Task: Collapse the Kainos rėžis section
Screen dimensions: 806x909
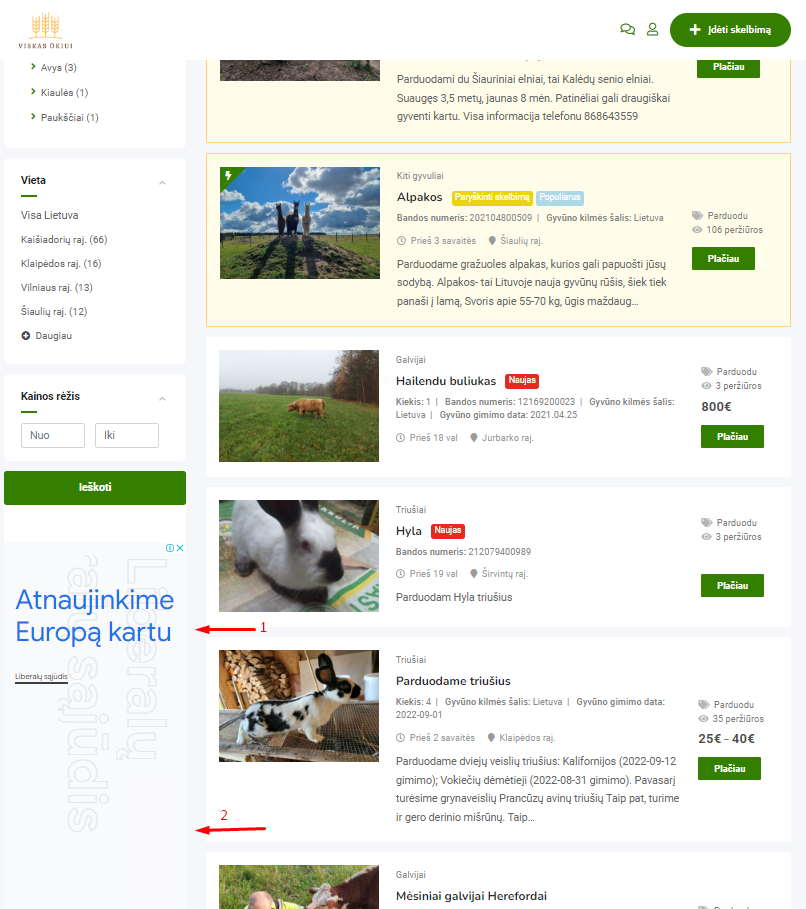Action: tap(162, 399)
